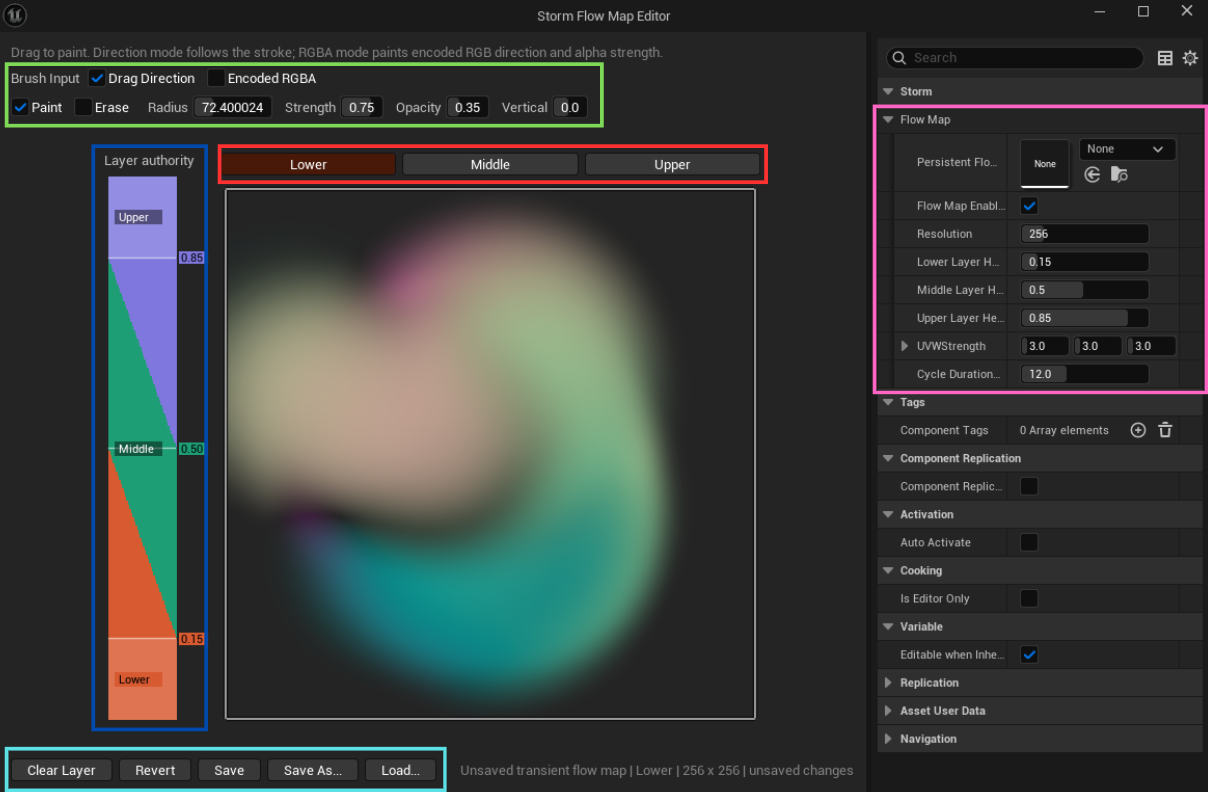
Task: Expand the Navigation section
Action: pos(888,738)
